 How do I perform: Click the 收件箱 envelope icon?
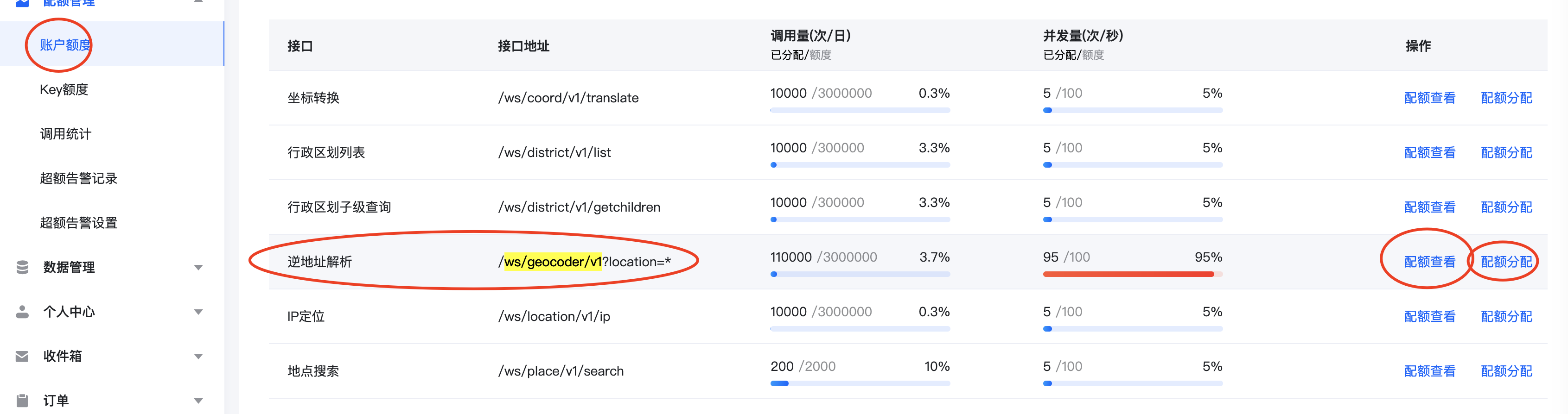[23, 356]
